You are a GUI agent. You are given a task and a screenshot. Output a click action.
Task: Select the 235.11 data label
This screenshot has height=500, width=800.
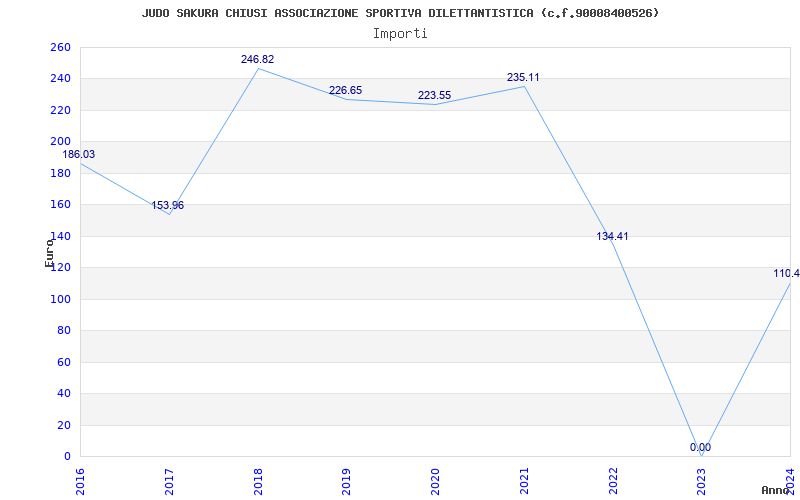coord(523,78)
